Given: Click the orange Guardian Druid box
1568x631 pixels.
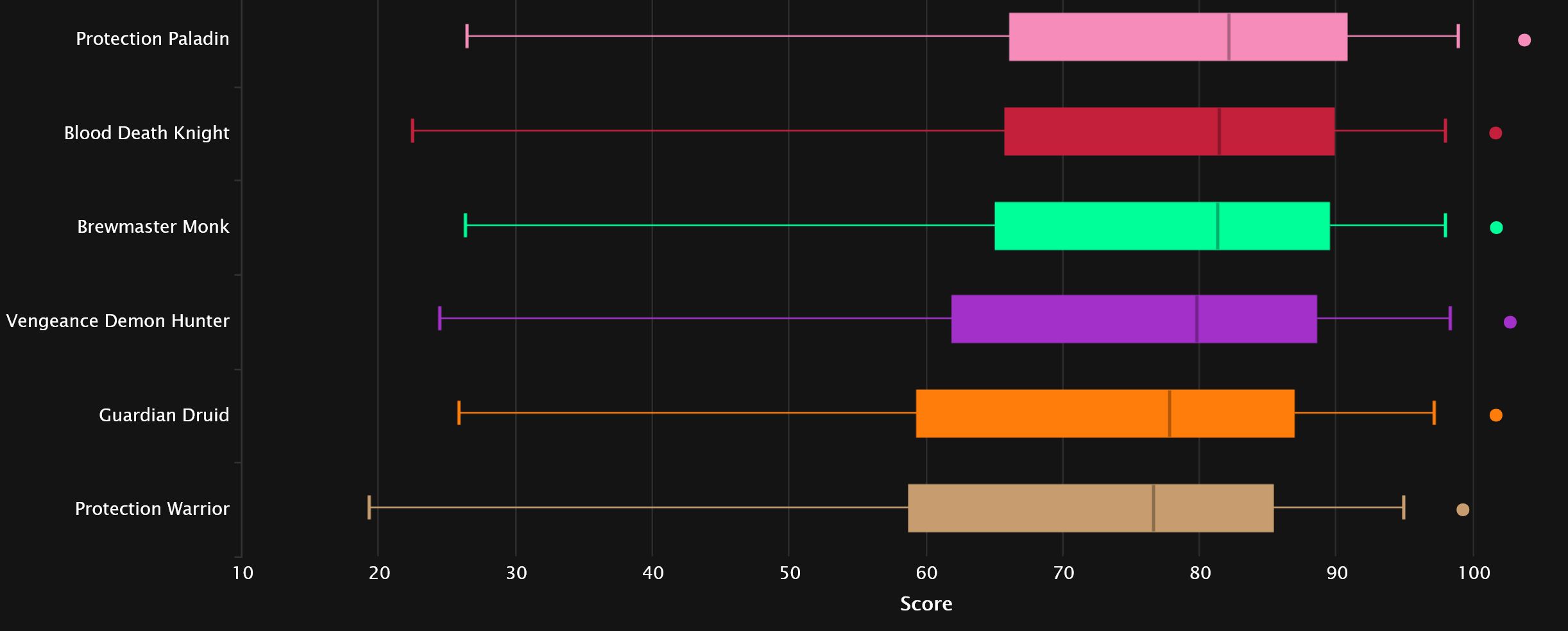Looking at the screenshot, I should [1105, 414].
